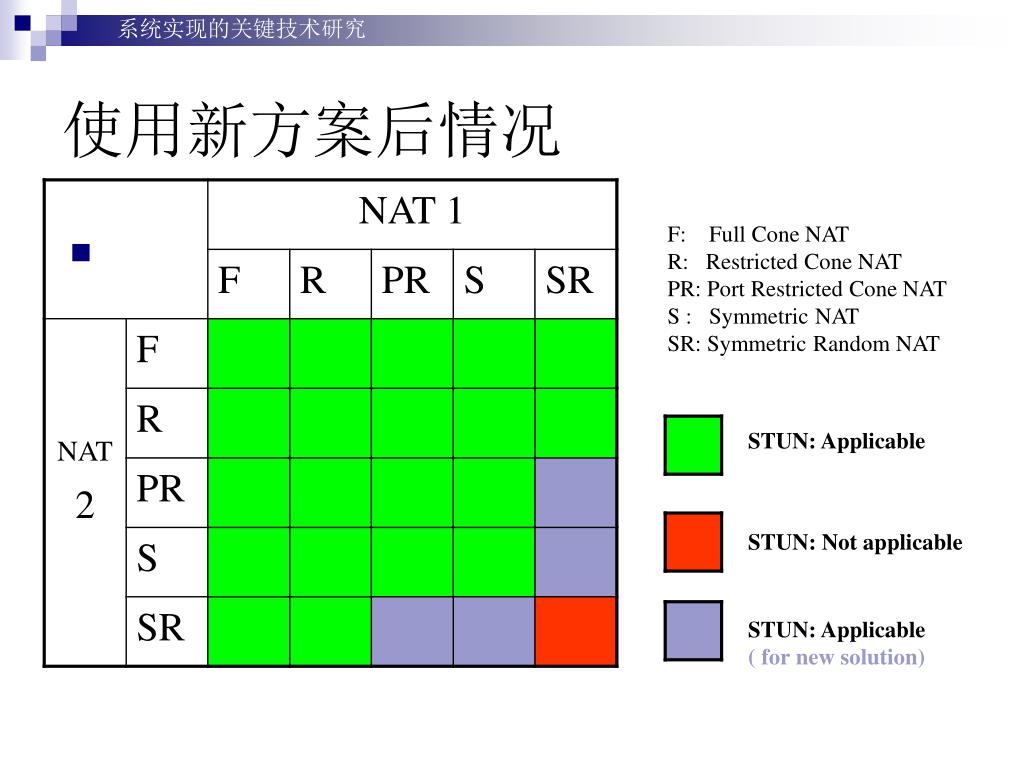Select the green cell at row PR, column PR
Viewport: 1024px width, 768px height.
coord(412,492)
